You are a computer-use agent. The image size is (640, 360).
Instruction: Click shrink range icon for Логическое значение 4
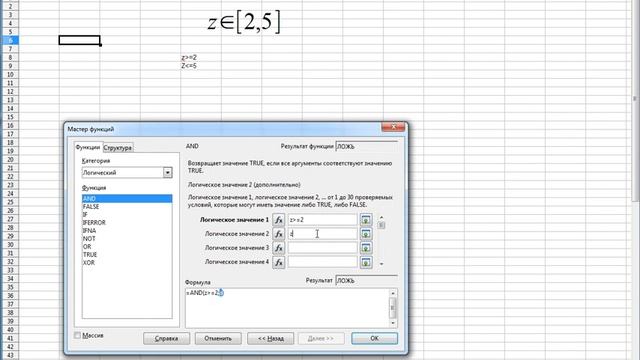[x=366, y=262]
